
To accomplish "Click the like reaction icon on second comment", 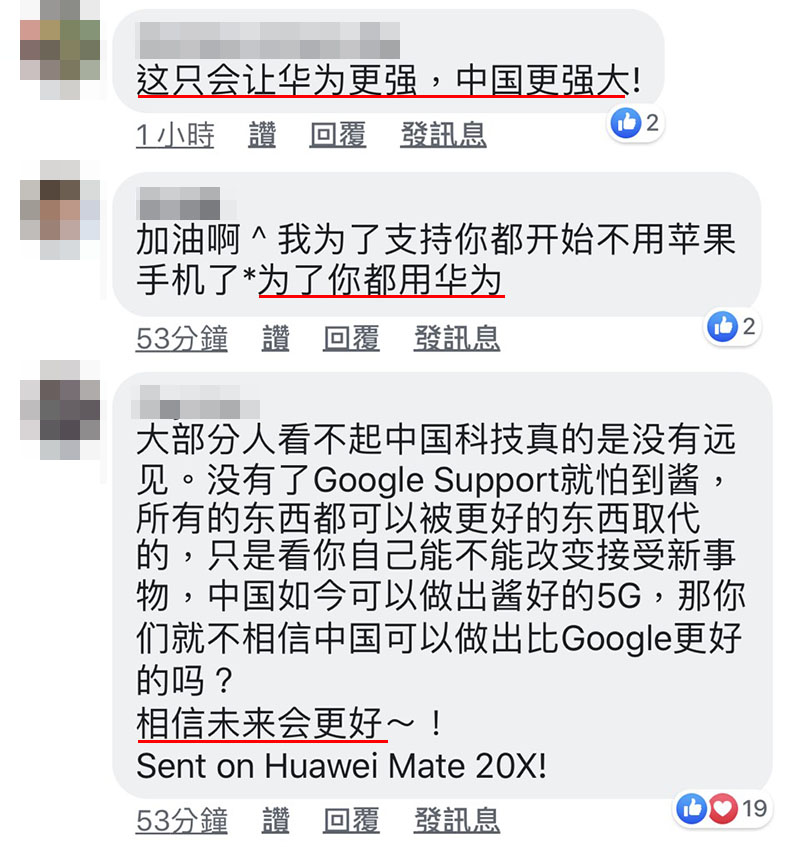I will click(722, 326).
